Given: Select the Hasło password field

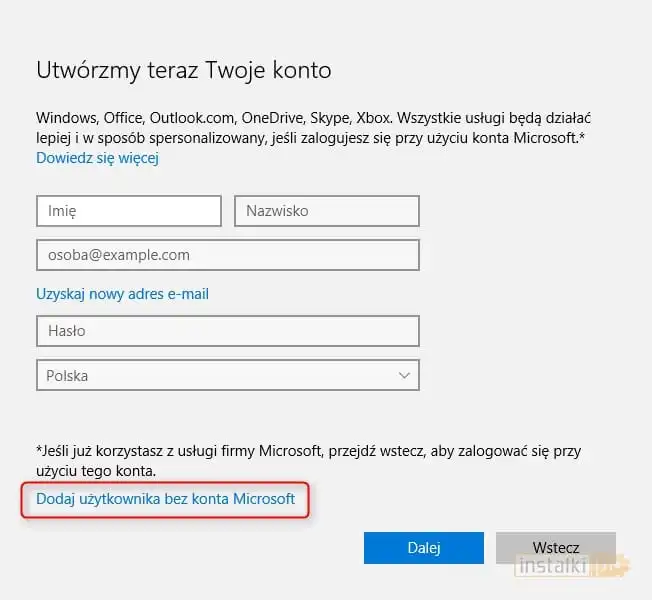Looking at the screenshot, I should tap(227, 330).
